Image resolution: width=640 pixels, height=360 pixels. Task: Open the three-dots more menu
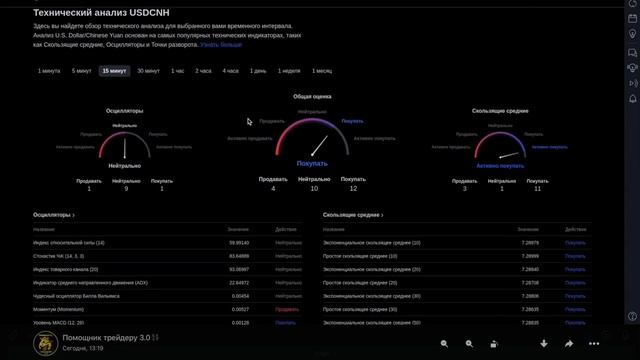(594, 344)
